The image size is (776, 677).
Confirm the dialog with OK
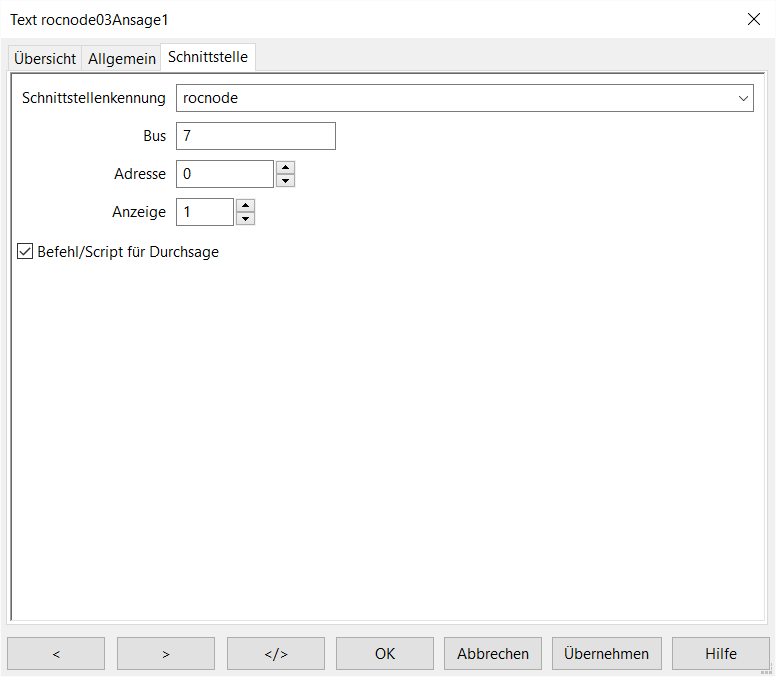(x=385, y=654)
